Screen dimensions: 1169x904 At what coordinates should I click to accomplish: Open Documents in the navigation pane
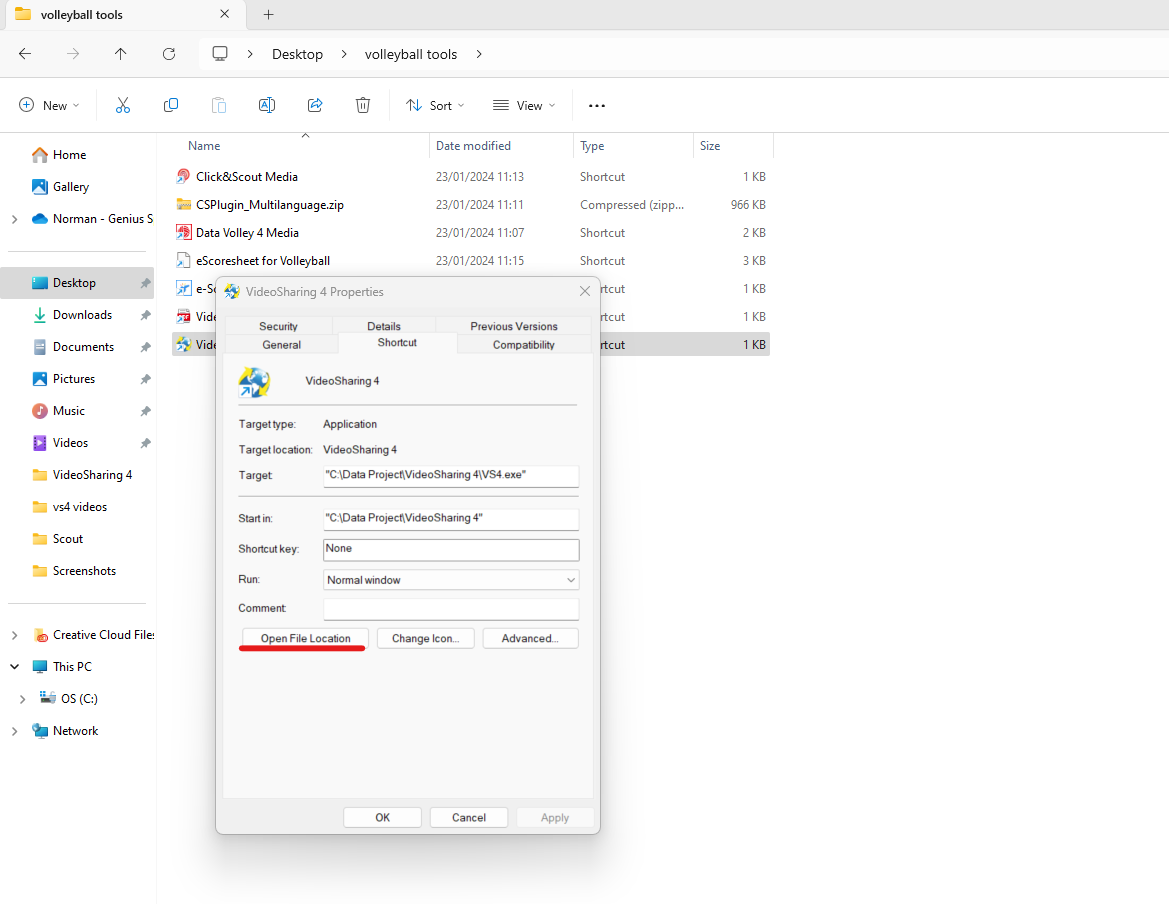pyautogui.click(x=83, y=347)
